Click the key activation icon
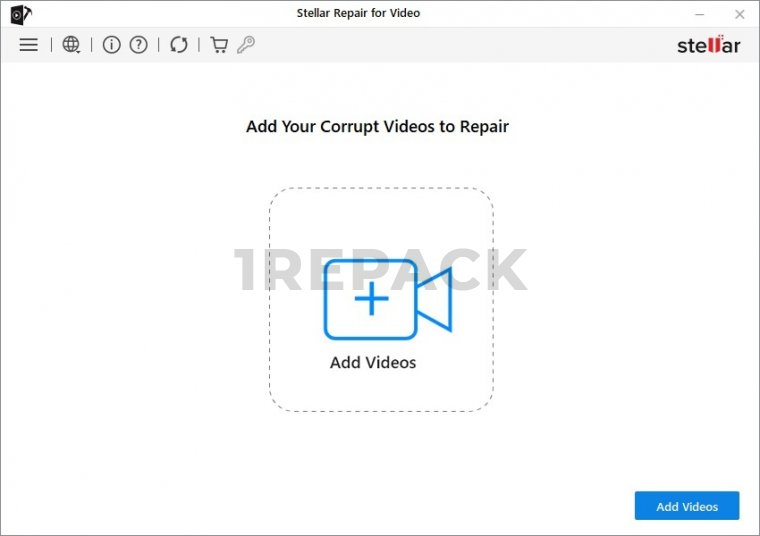Viewport: 760px width, 536px height. [245, 45]
